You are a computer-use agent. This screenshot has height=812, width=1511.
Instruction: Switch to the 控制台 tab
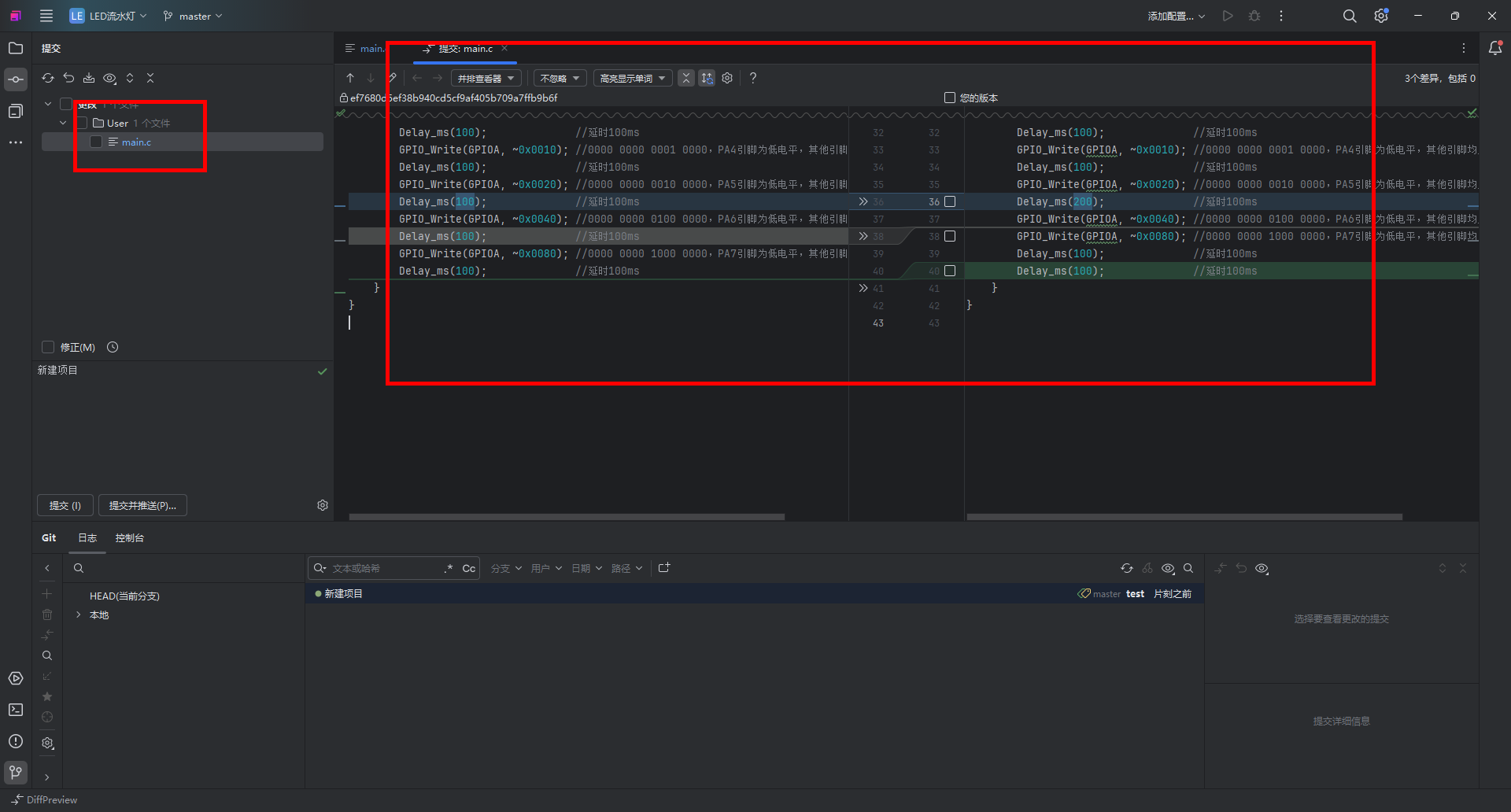129,537
